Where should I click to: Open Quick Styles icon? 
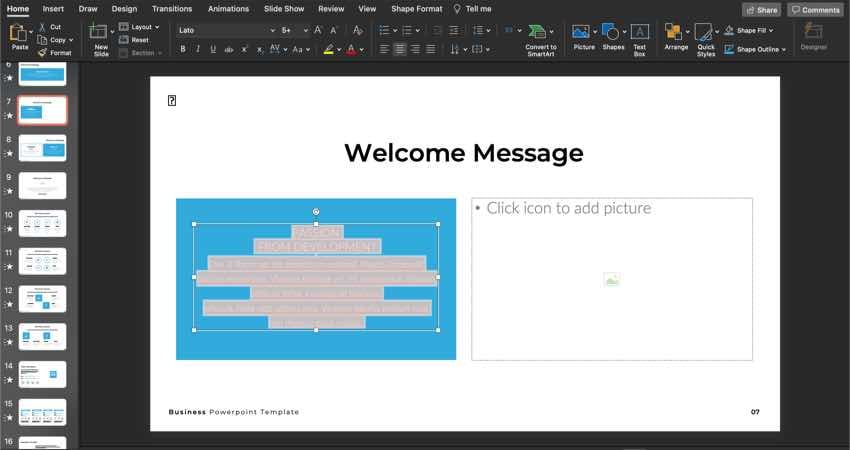pyautogui.click(x=705, y=33)
